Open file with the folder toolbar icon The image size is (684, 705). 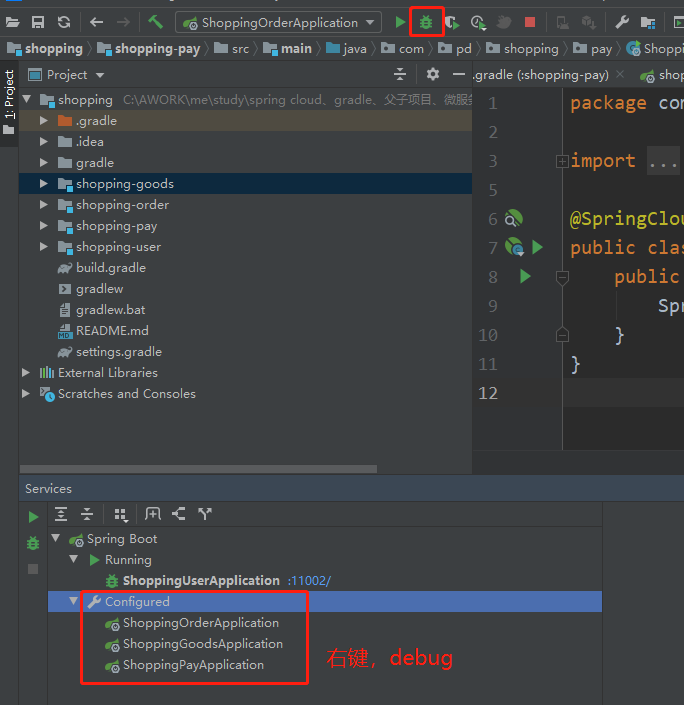(13, 22)
